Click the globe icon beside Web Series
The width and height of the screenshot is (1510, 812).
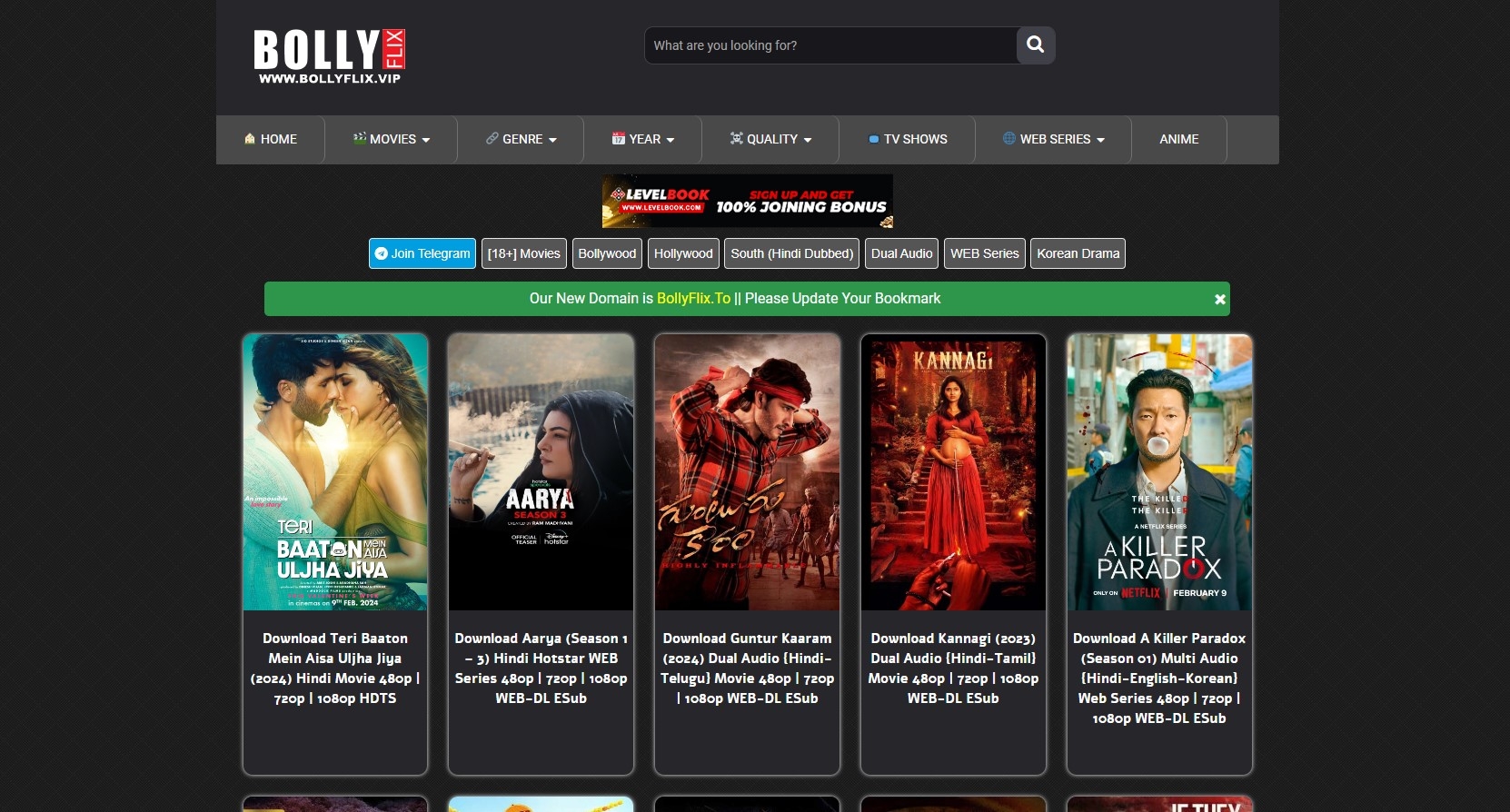[1009, 138]
